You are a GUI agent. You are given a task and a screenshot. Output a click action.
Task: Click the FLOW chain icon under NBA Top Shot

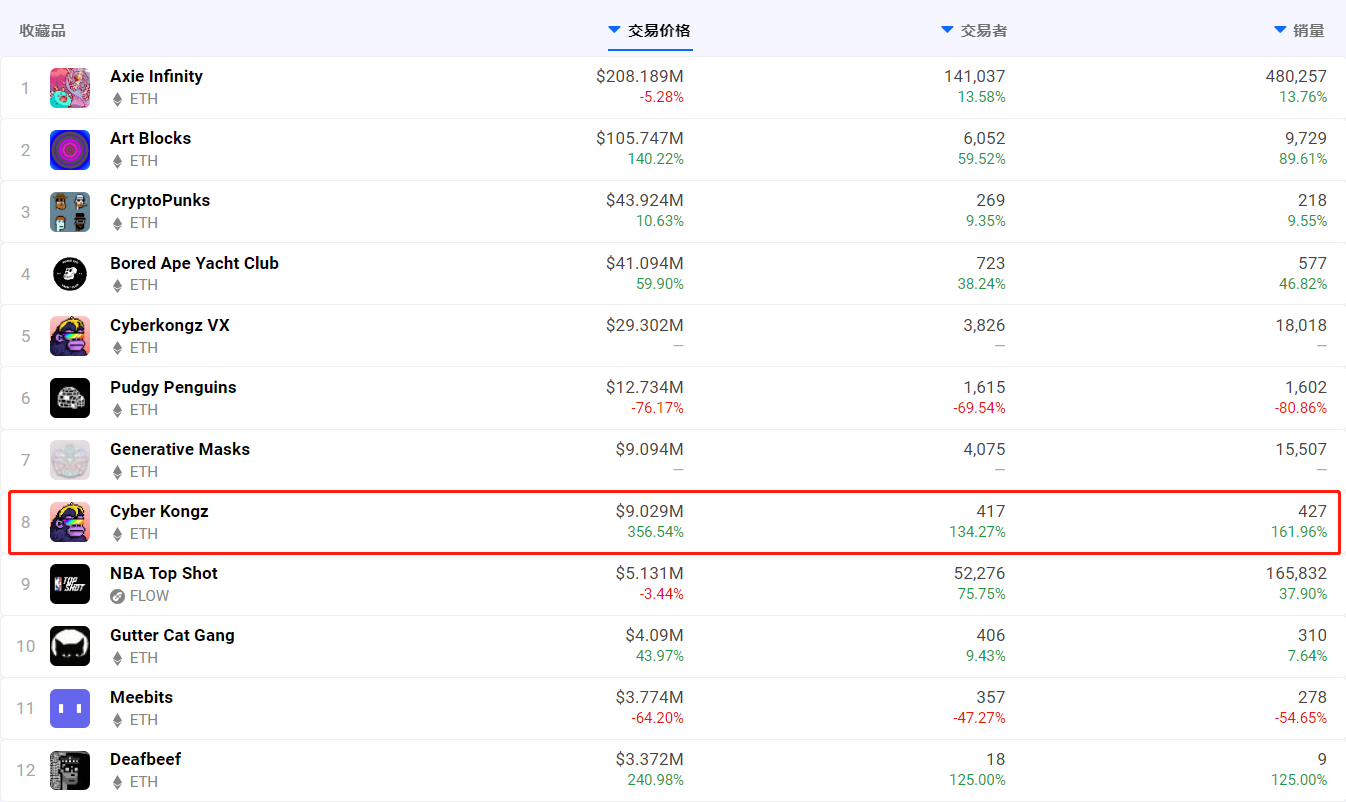pyautogui.click(x=117, y=596)
